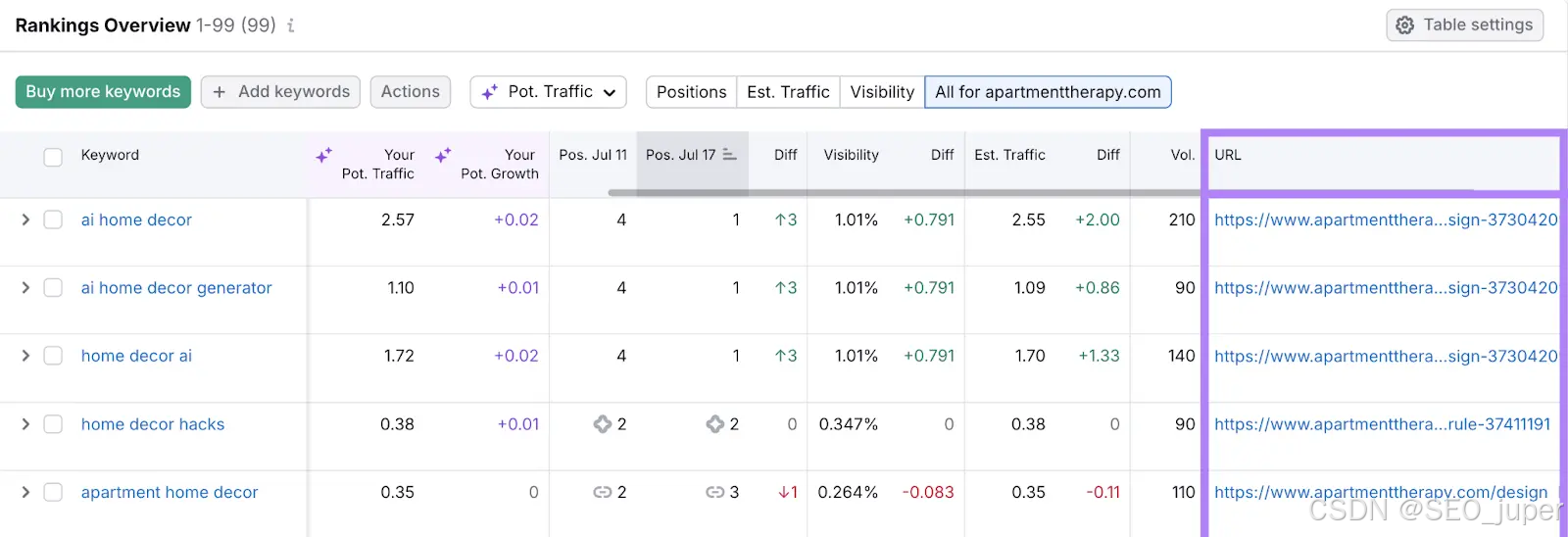Open the home decor ai keyword link
This screenshot has height=537, width=1568.
coord(136,356)
